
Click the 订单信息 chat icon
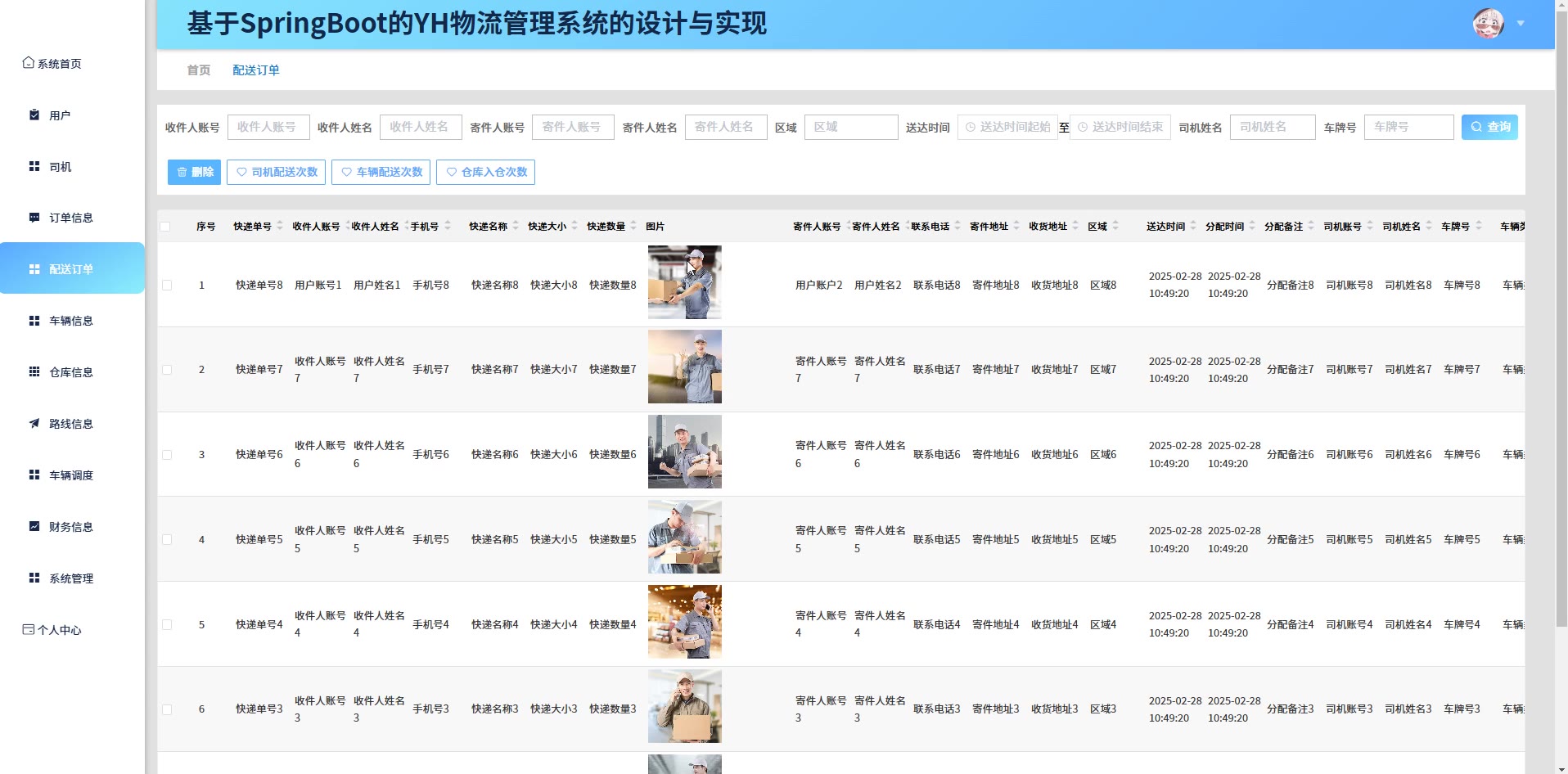click(x=34, y=218)
